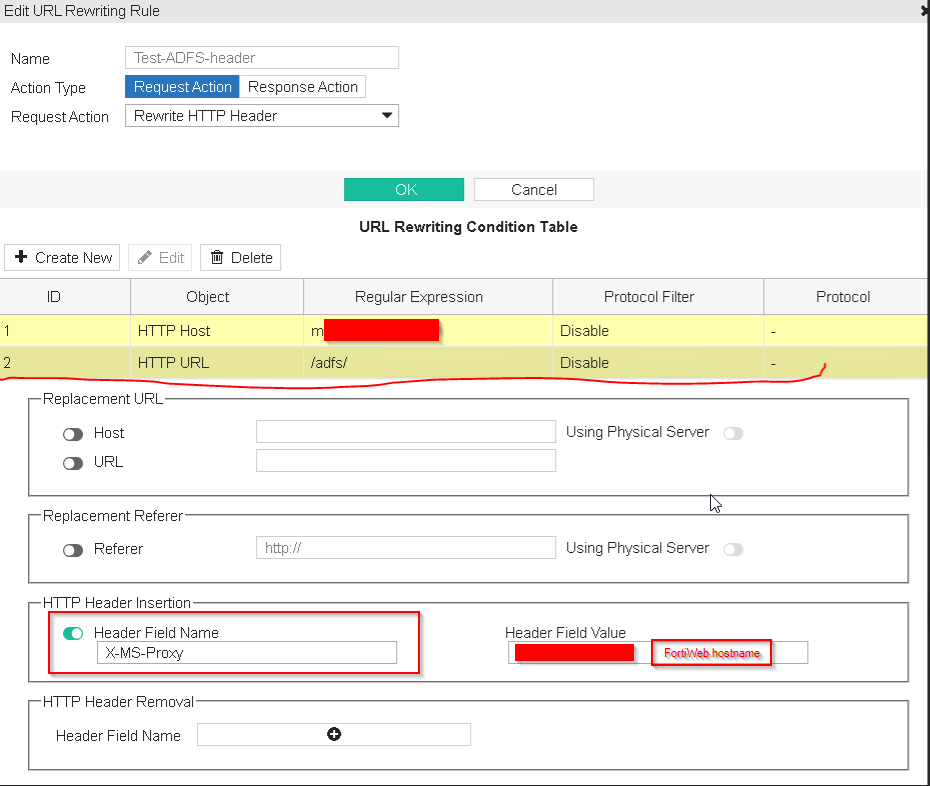Select the Request Action type
Screen dimensions: 930x786
point(183,87)
